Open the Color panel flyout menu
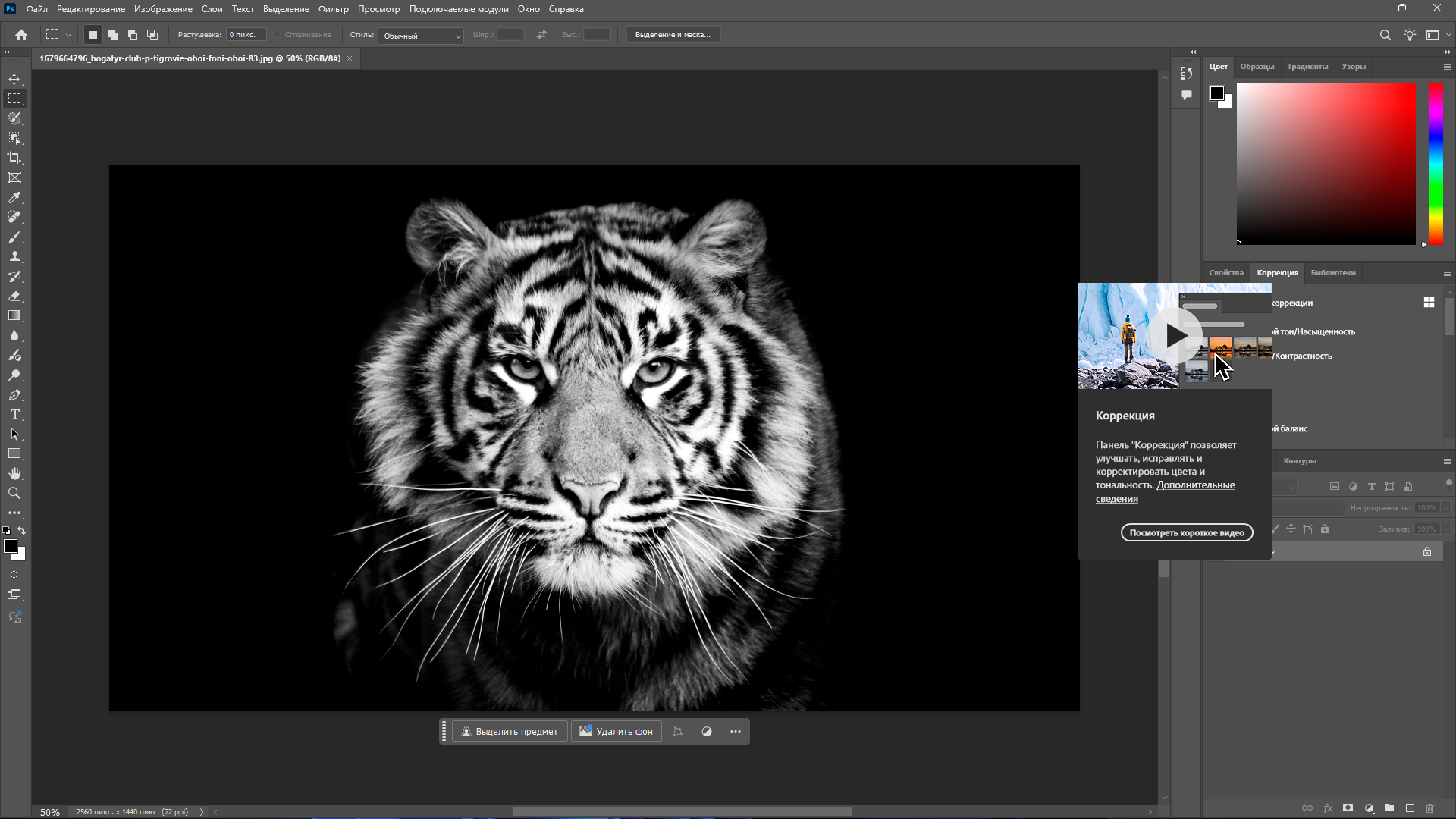The image size is (1456, 819). 1447,67
